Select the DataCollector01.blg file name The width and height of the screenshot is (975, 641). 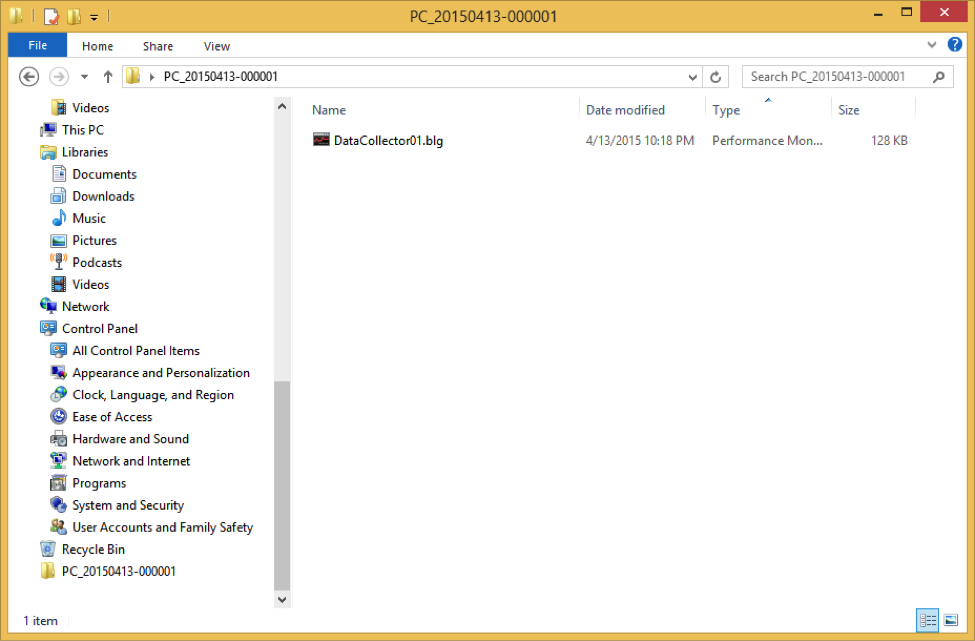(x=388, y=141)
